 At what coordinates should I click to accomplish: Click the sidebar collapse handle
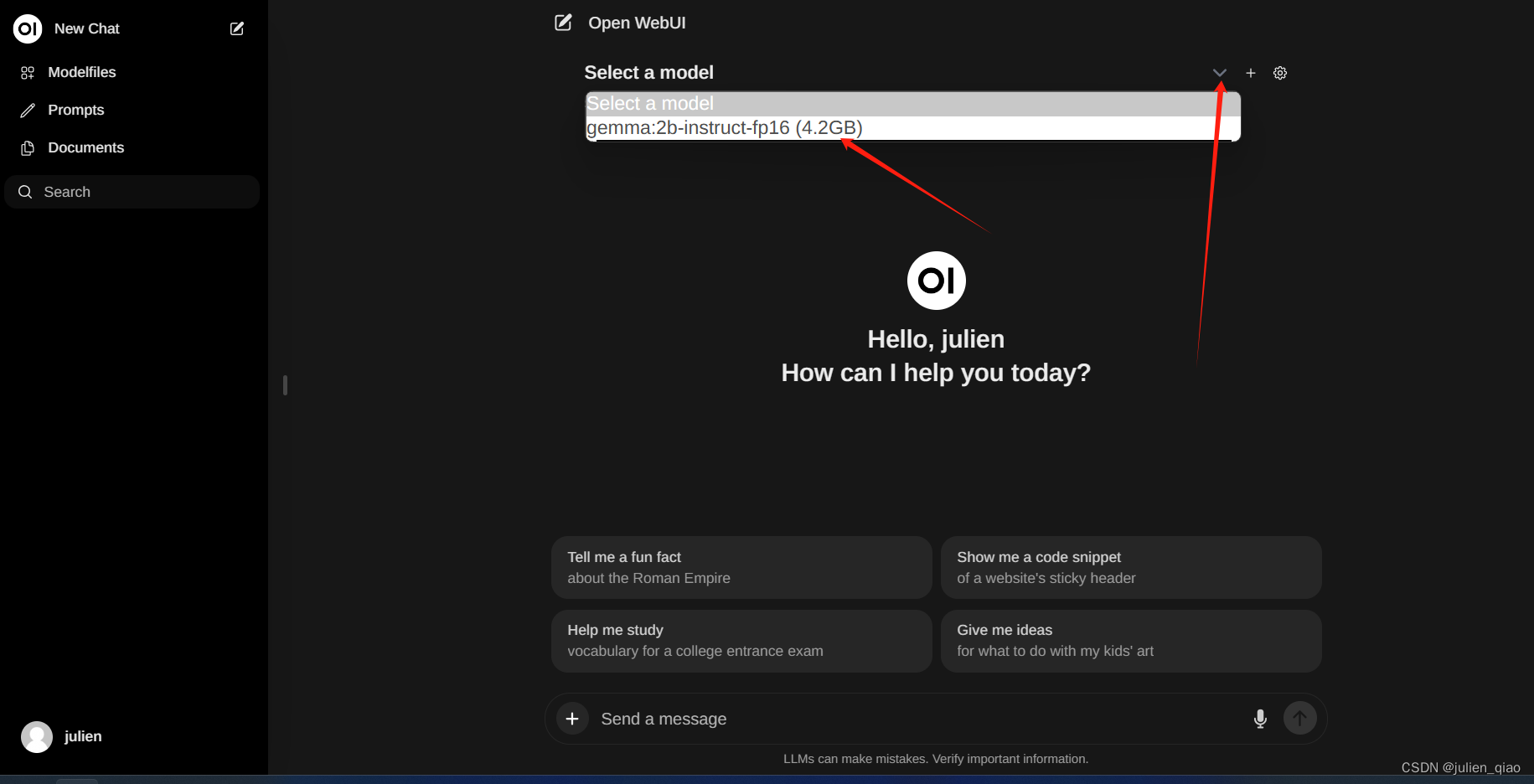coord(285,385)
